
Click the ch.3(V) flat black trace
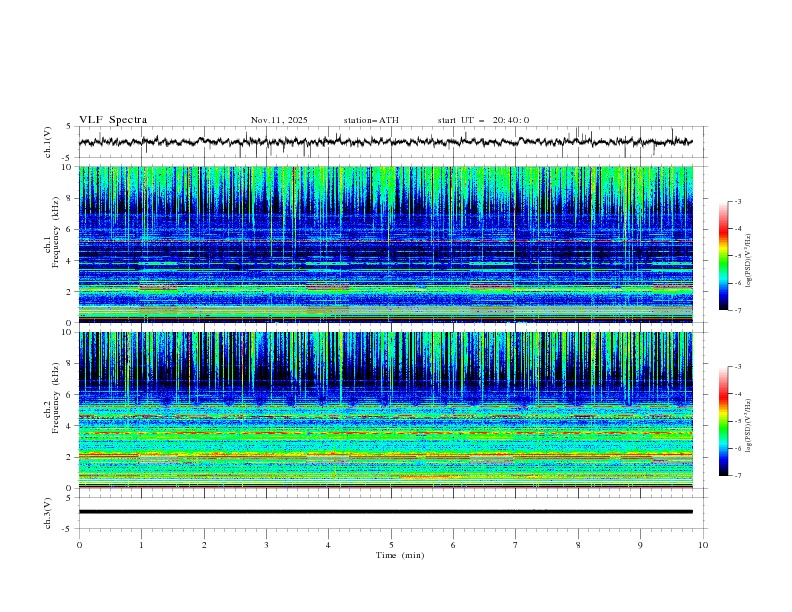pos(390,512)
